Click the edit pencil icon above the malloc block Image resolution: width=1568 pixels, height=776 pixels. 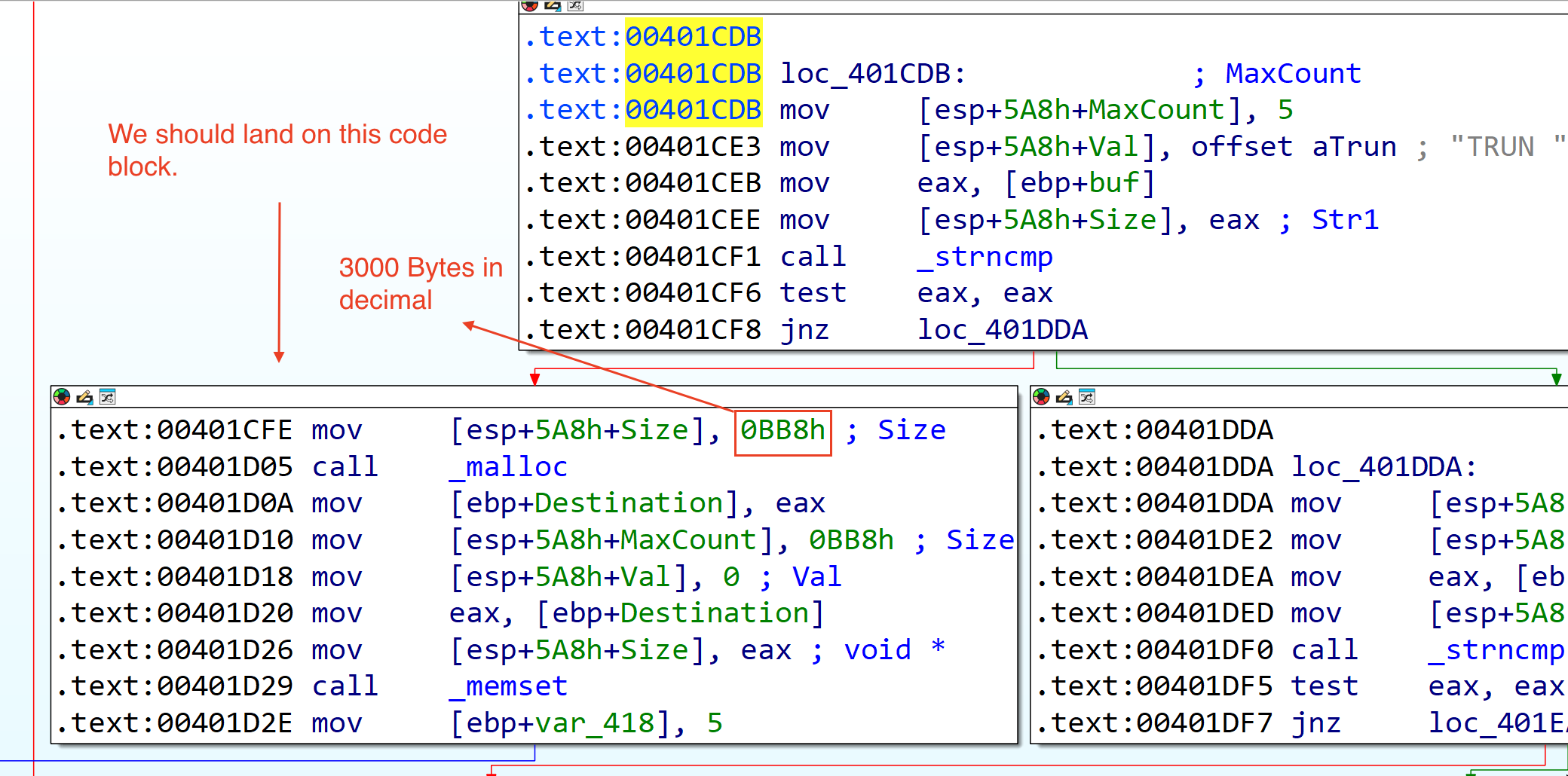point(84,397)
